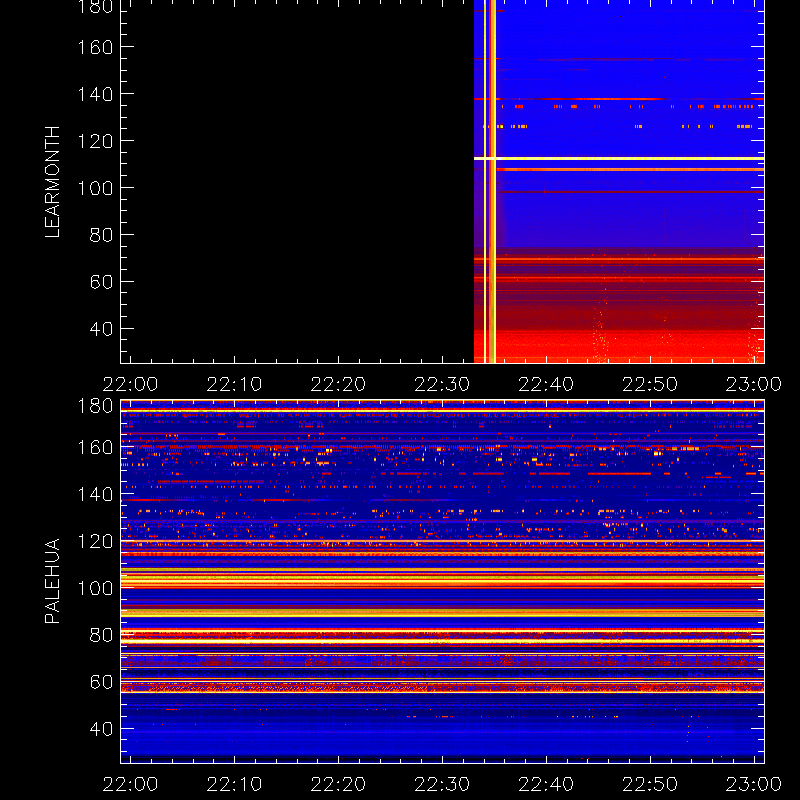Select the 40 tick label on LEARMONTH axis
Image resolution: width=800 pixels, height=800 pixels.
102,329
